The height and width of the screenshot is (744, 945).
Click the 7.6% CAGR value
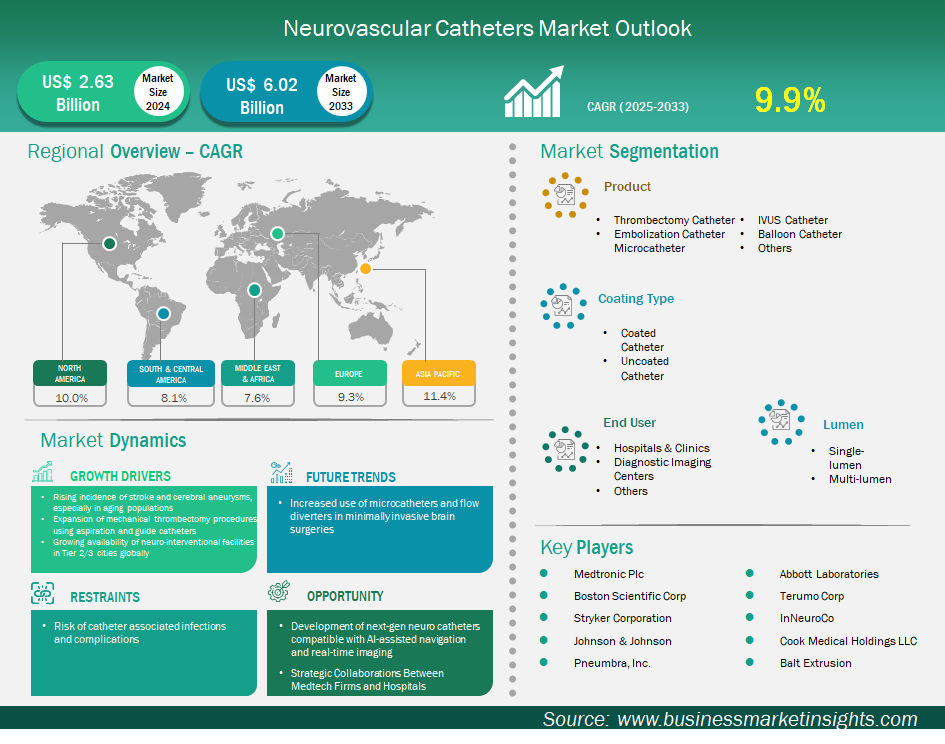tap(257, 398)
